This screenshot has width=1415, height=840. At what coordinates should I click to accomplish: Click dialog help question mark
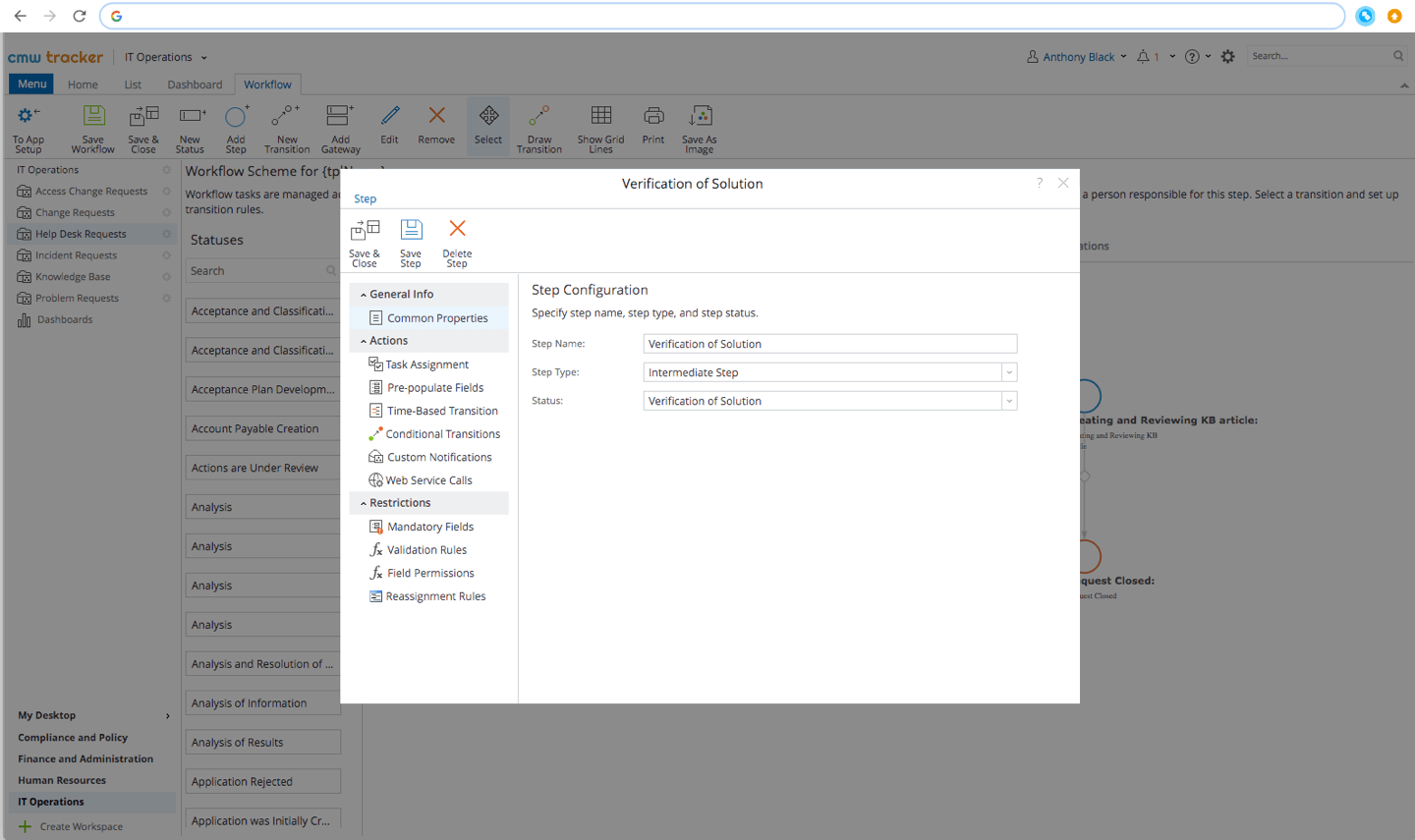[1039, 183]
